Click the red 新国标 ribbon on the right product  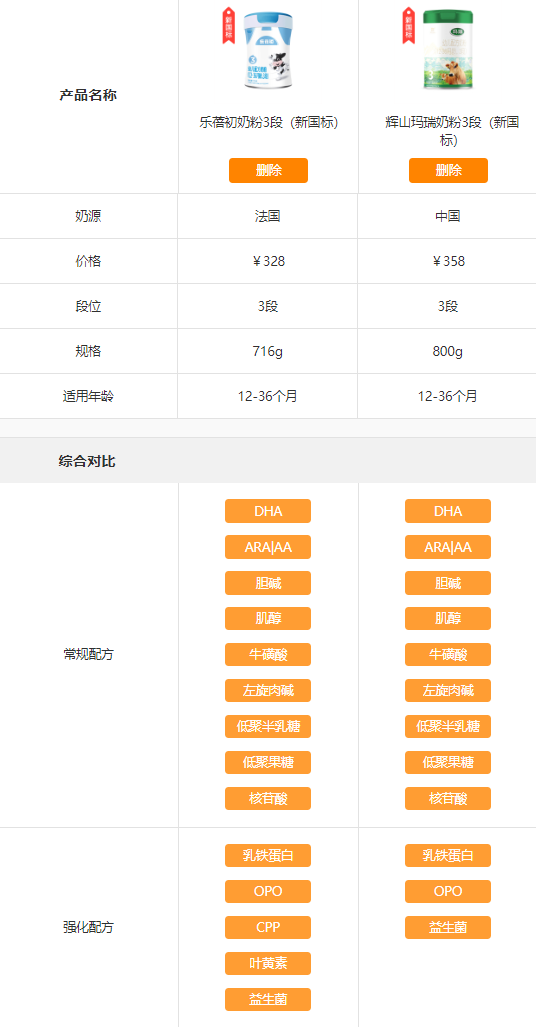[x=408, y=25]
